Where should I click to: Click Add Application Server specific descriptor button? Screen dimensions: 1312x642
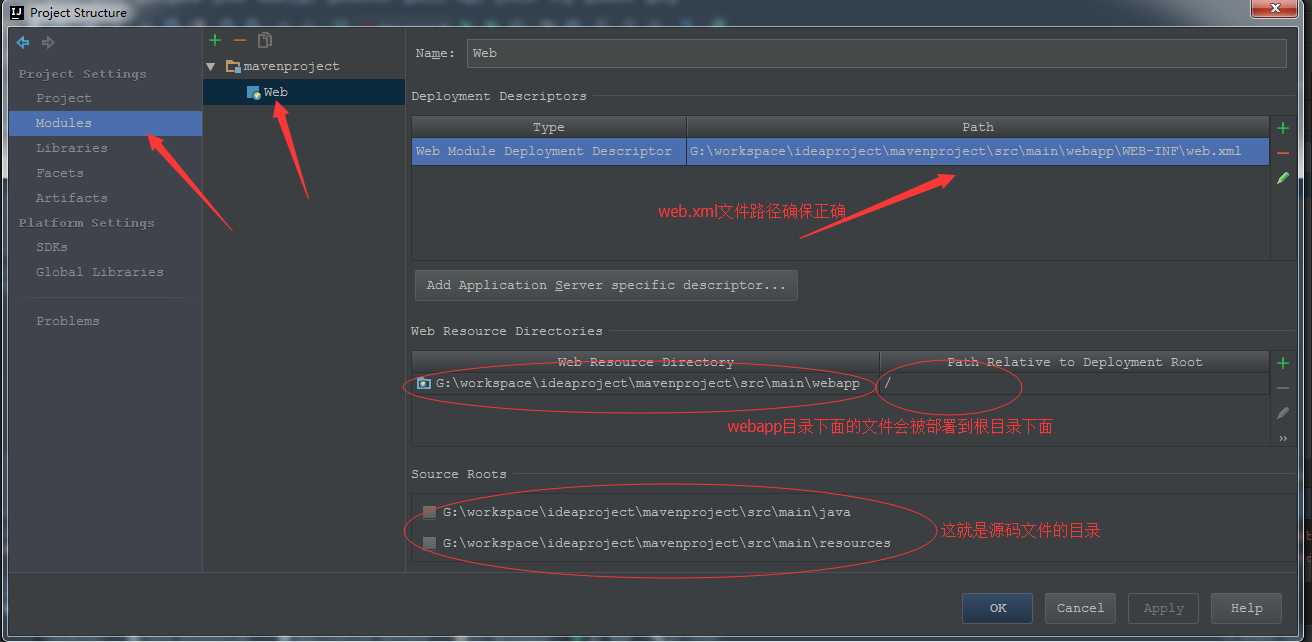(606, 285)
